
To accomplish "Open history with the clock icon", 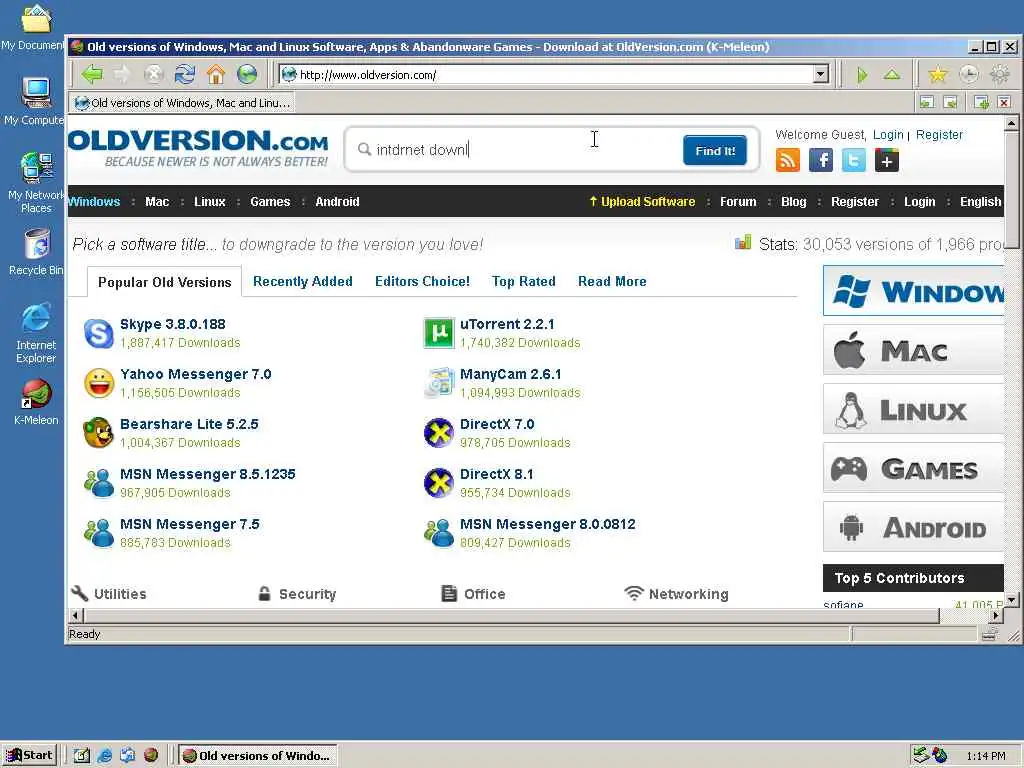I will (968, 75).
